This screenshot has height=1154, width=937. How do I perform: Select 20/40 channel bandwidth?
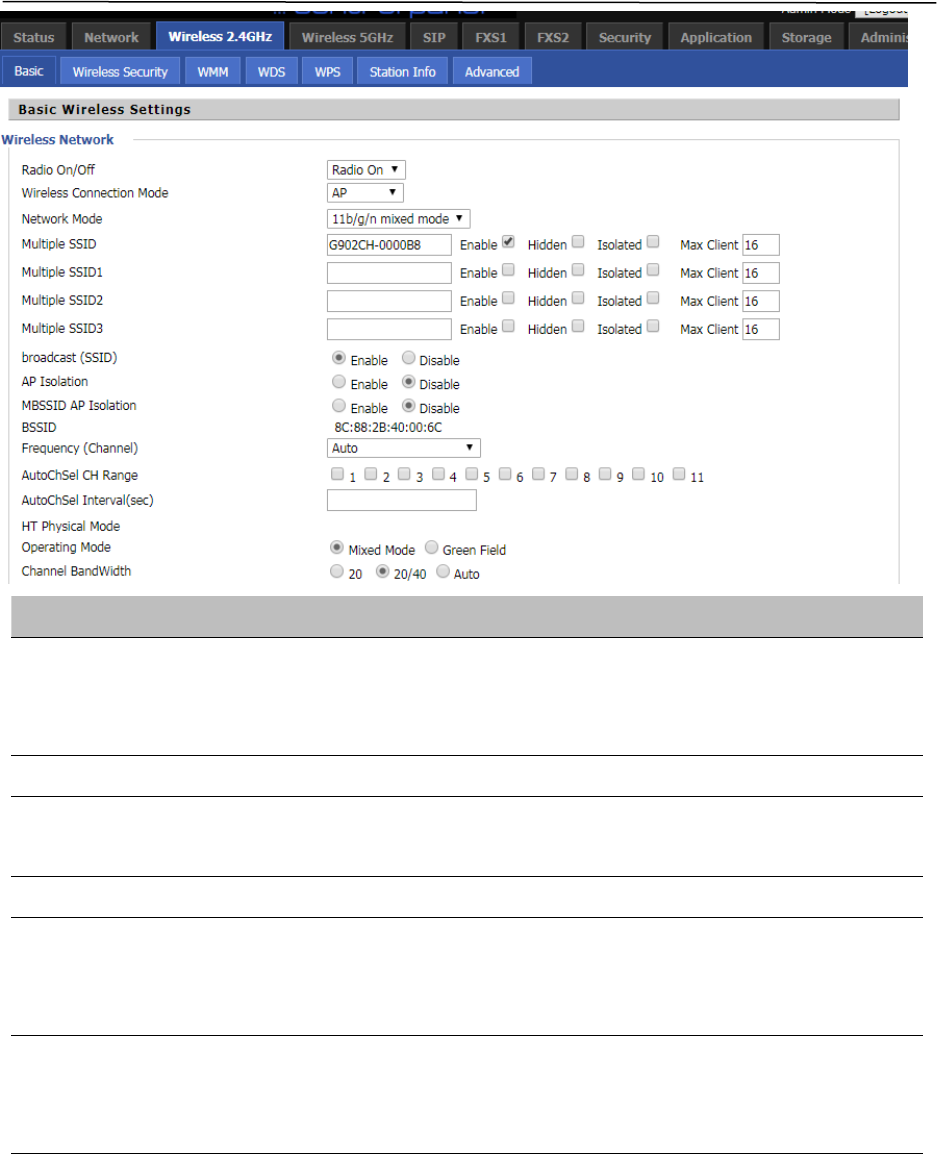pyautogui.click(x=382, y=571)
